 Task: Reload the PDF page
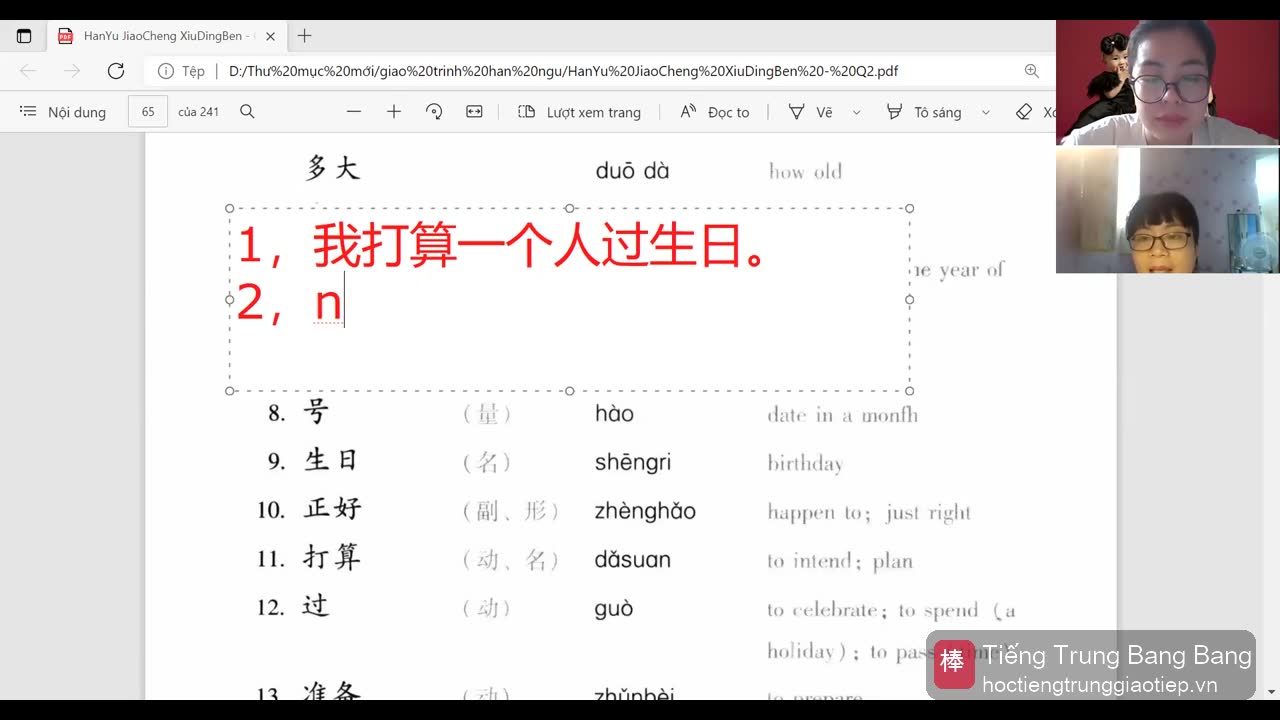tap(116, 71)
